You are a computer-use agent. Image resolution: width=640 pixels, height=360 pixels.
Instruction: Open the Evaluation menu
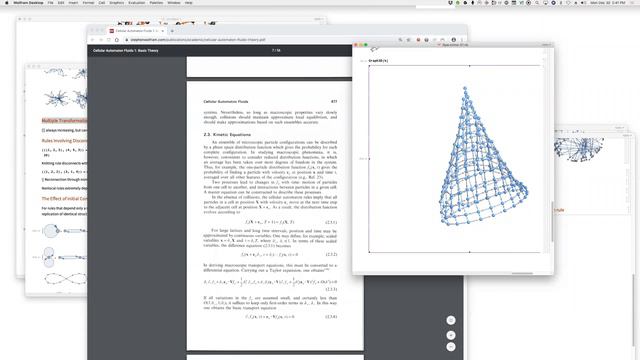137,2
